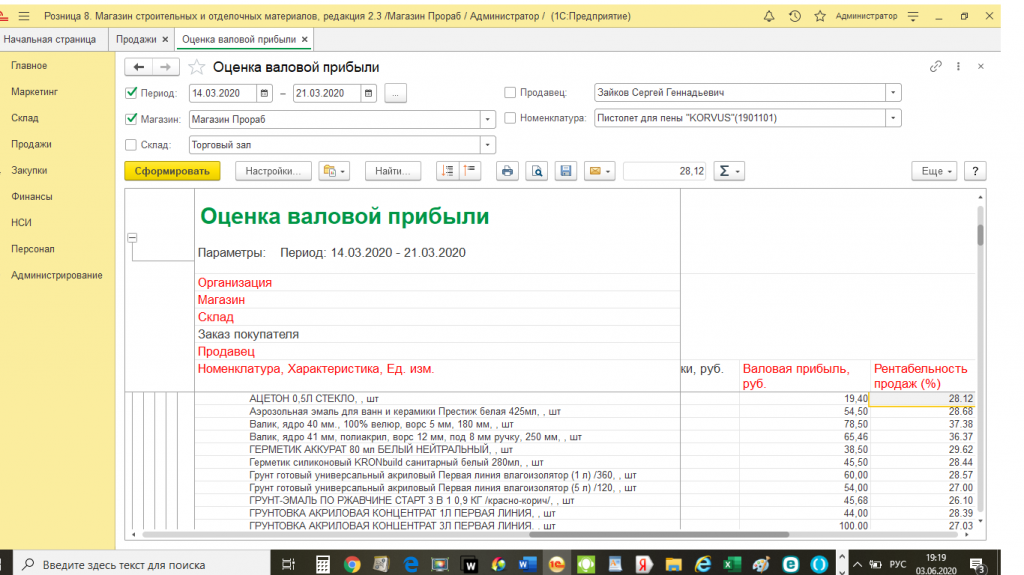Screen dimensions: 1024x575
Task: Choose standard period with ellipsis button
Action: [395, 93]
